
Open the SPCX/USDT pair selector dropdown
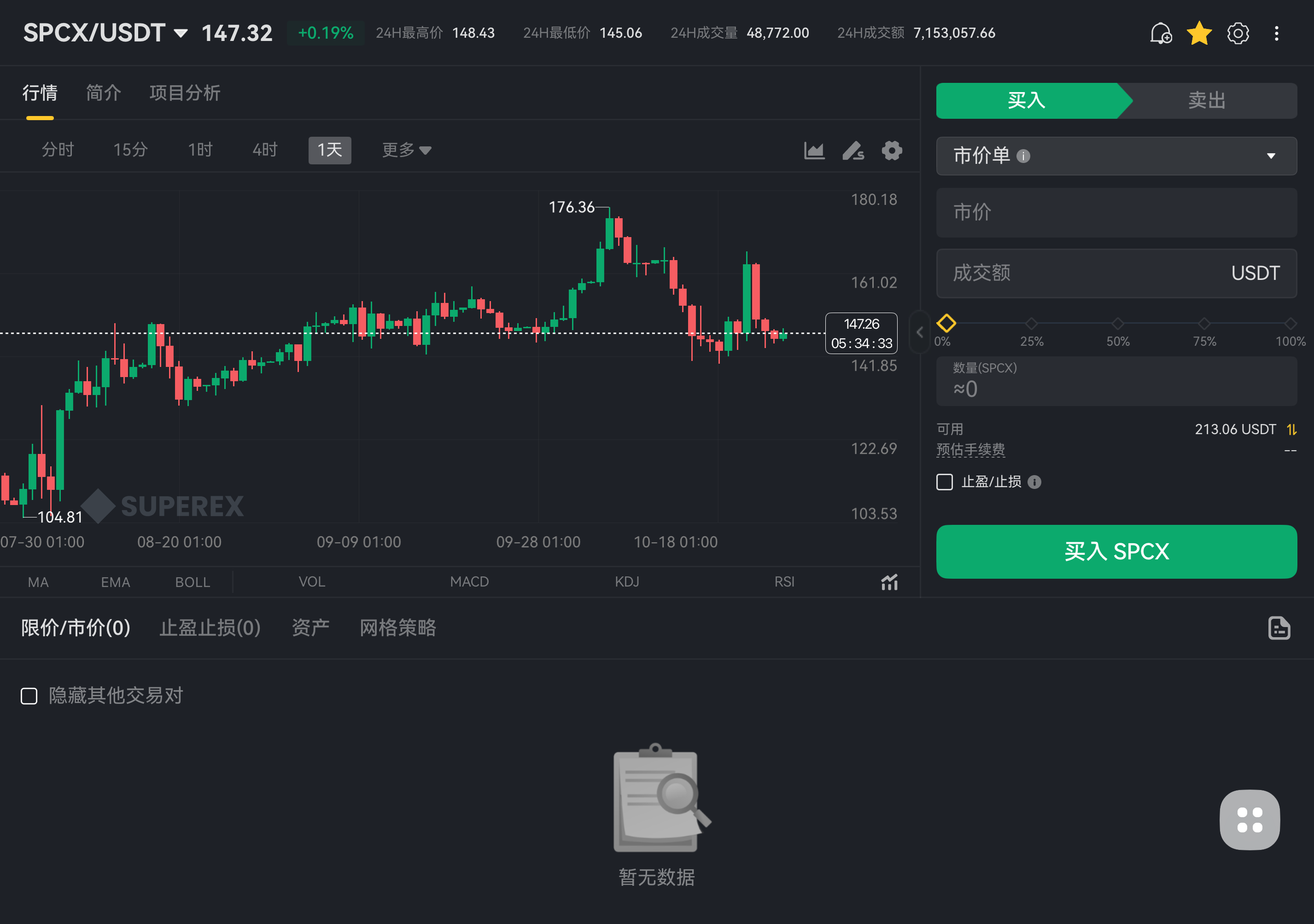(x=105, y=33)
